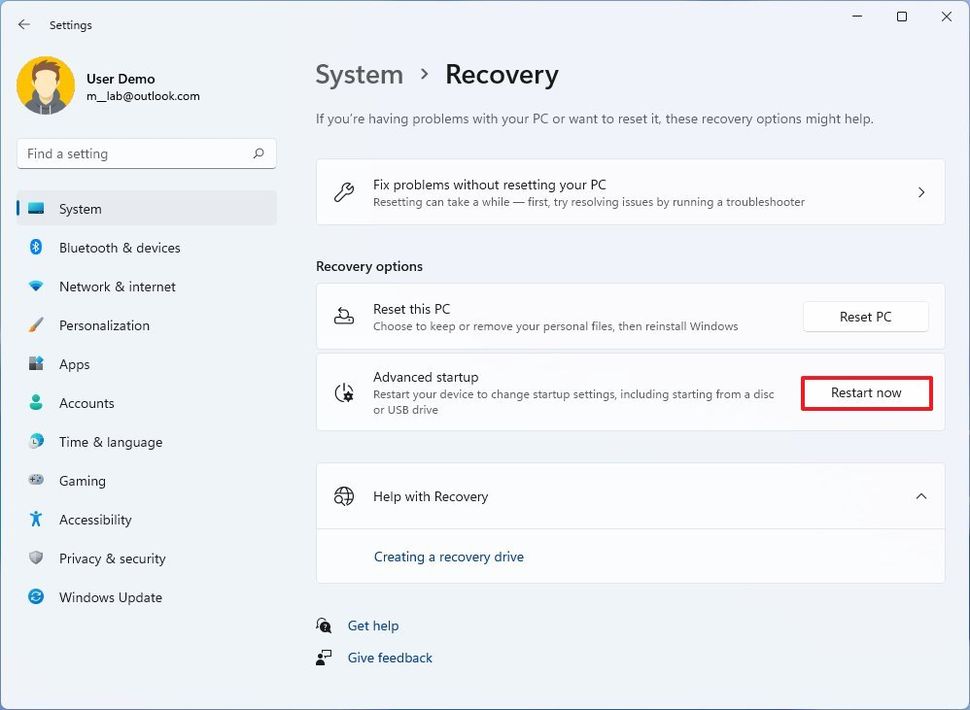Click the Restart now button
This screenshot has height=710, width=970.
pyautogui.click(x=865, y=393)
